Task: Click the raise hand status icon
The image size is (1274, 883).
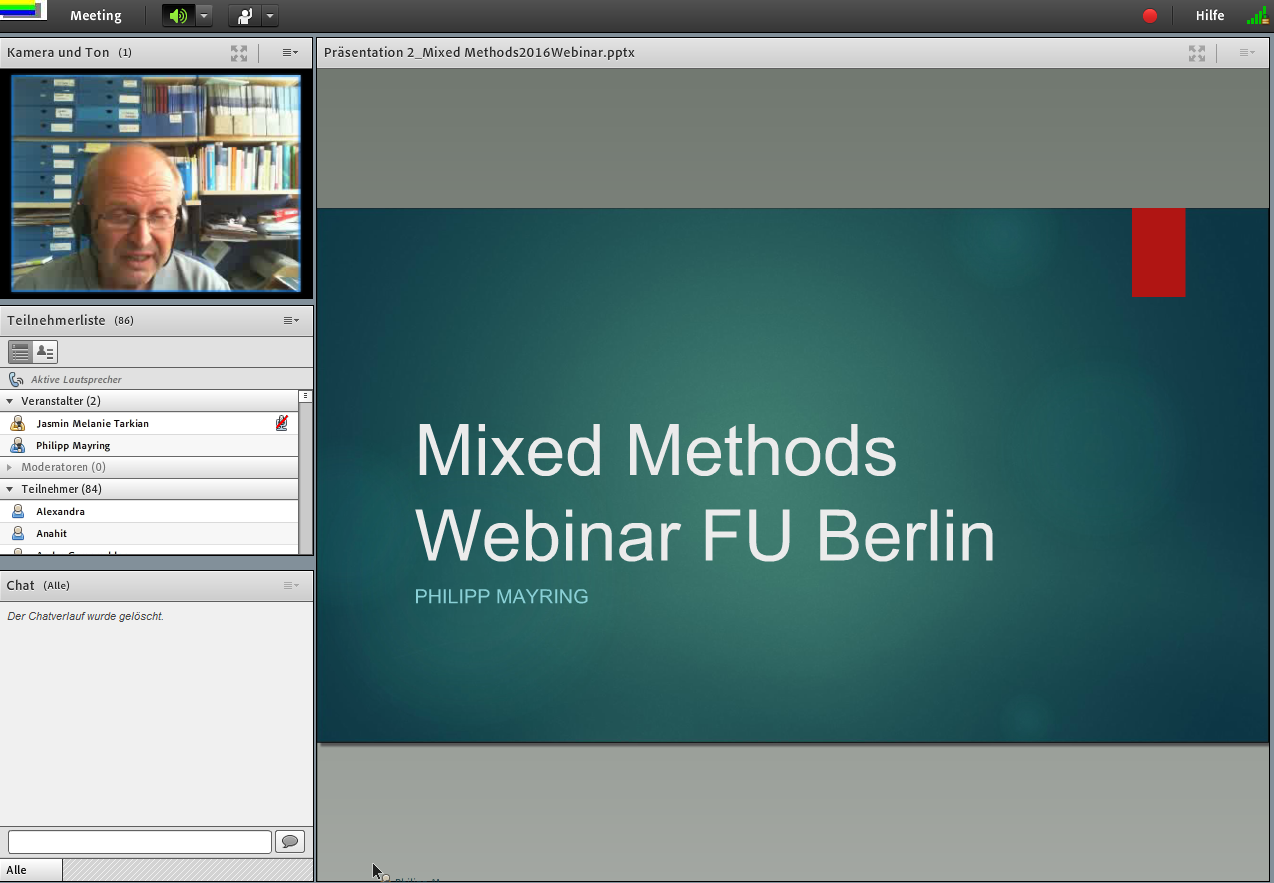Action: [245, 15]
